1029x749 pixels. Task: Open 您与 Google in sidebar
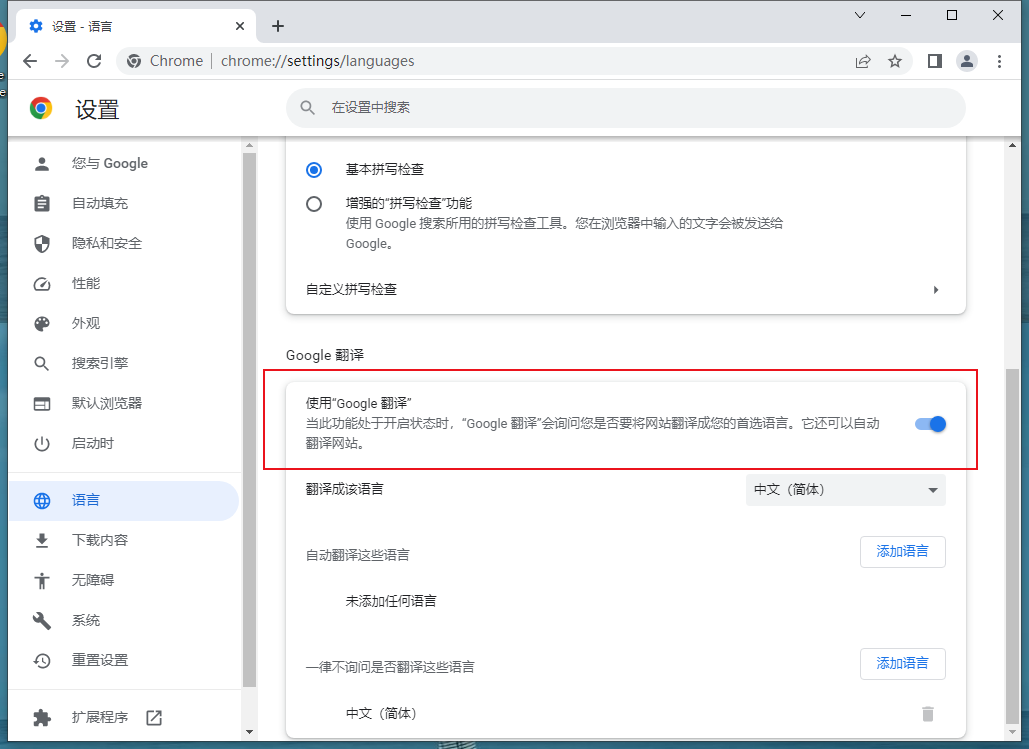click(125, 163)
